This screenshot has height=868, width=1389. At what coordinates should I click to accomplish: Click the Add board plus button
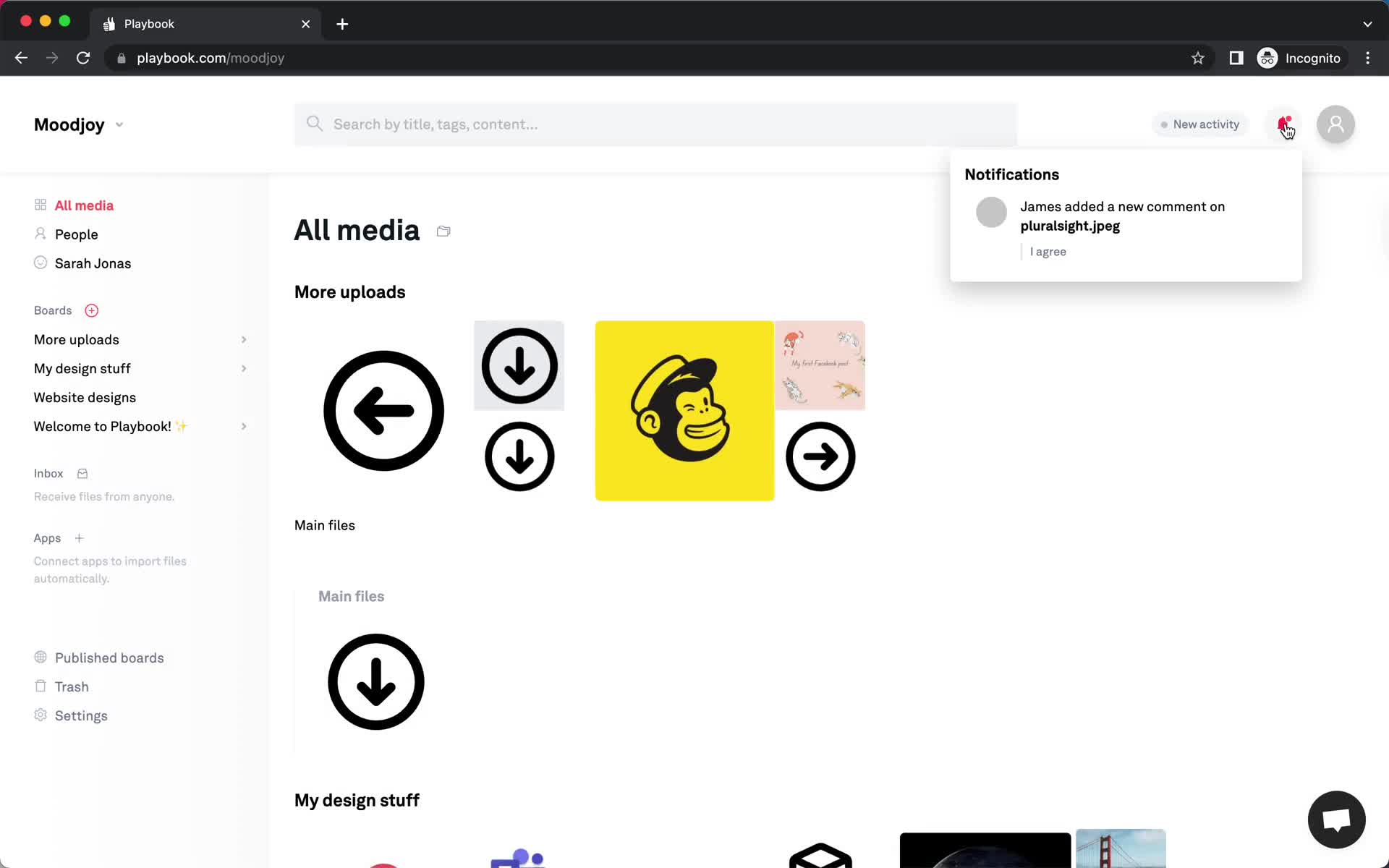91,309
